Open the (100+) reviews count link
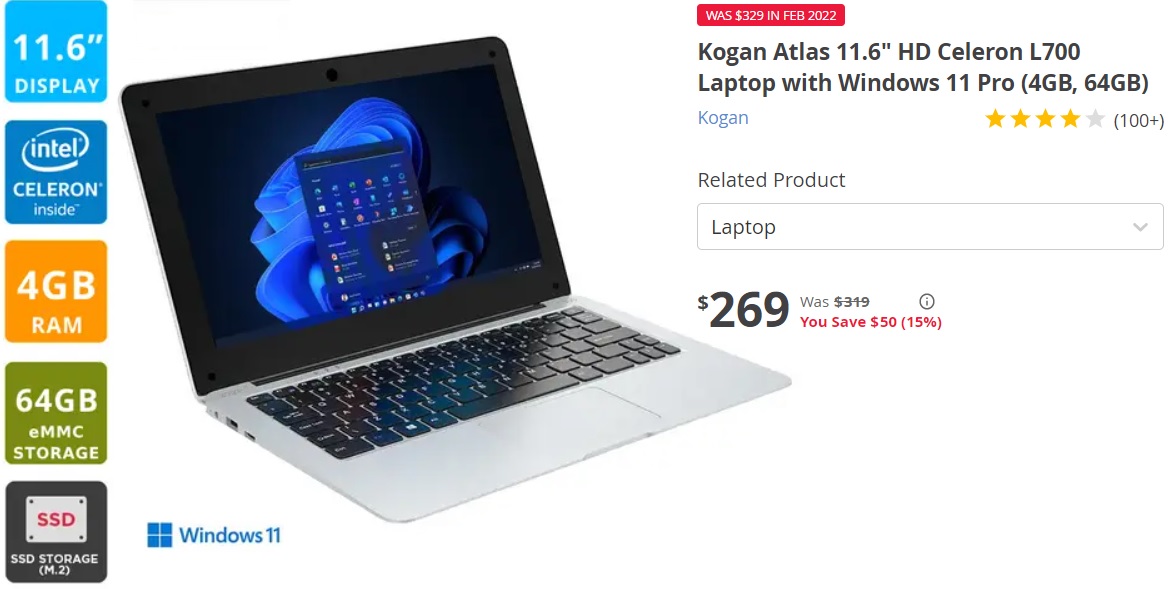Viewport: 1171px width, 589px height. tap(1138, 120)
